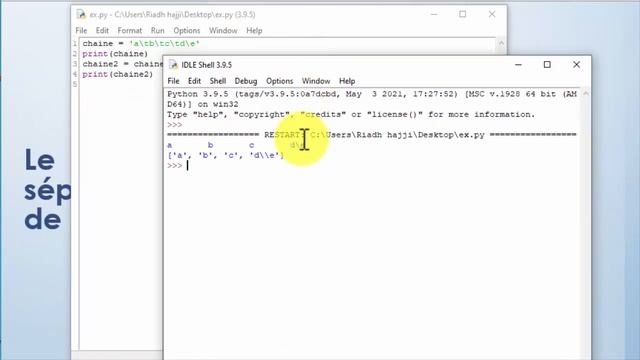Open Options menu in IDLE Shell window
This screenshot has width=640, height=360.
280,81
